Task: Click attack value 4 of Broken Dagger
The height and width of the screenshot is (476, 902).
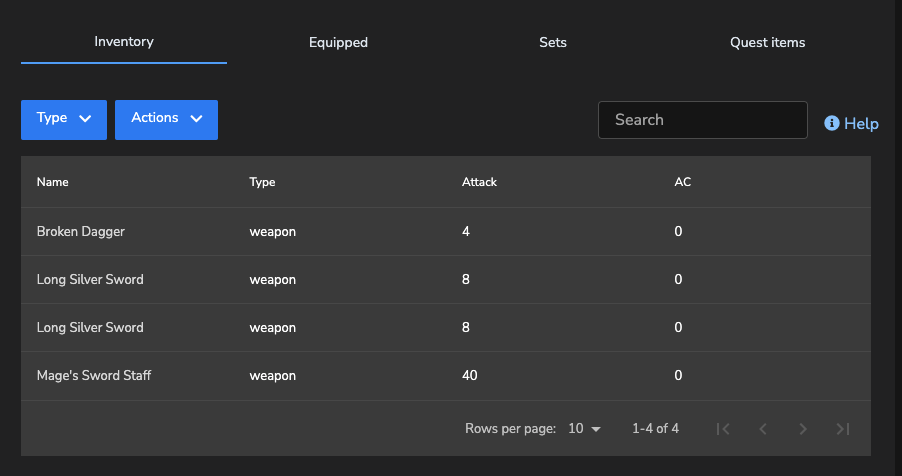Action: pos(466,231)
